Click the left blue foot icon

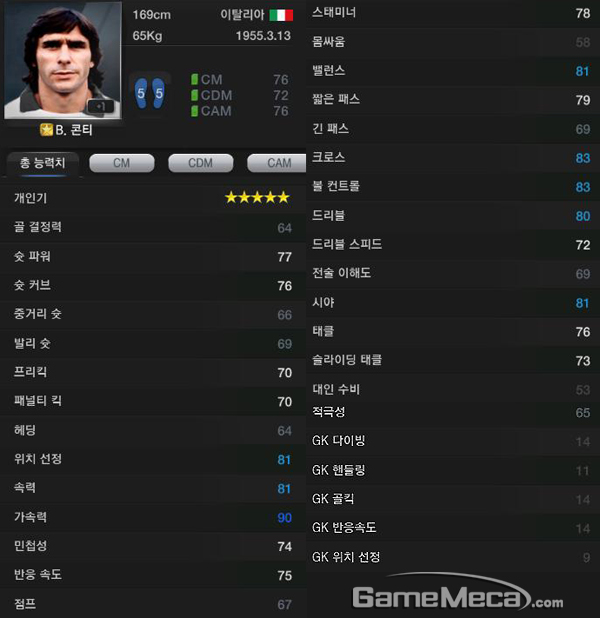pos(141,93)
